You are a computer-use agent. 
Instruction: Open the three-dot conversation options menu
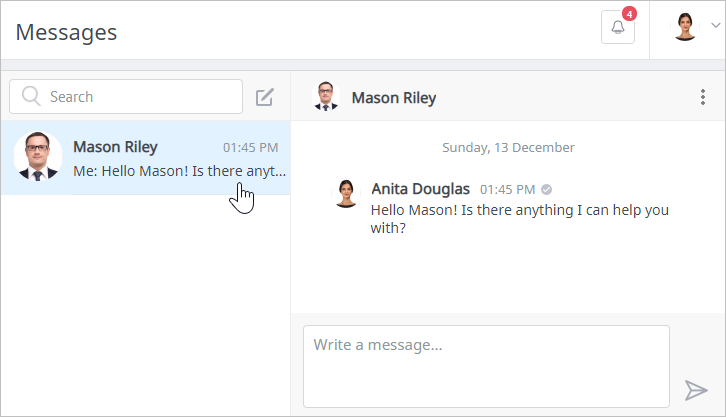pos(703,98)
